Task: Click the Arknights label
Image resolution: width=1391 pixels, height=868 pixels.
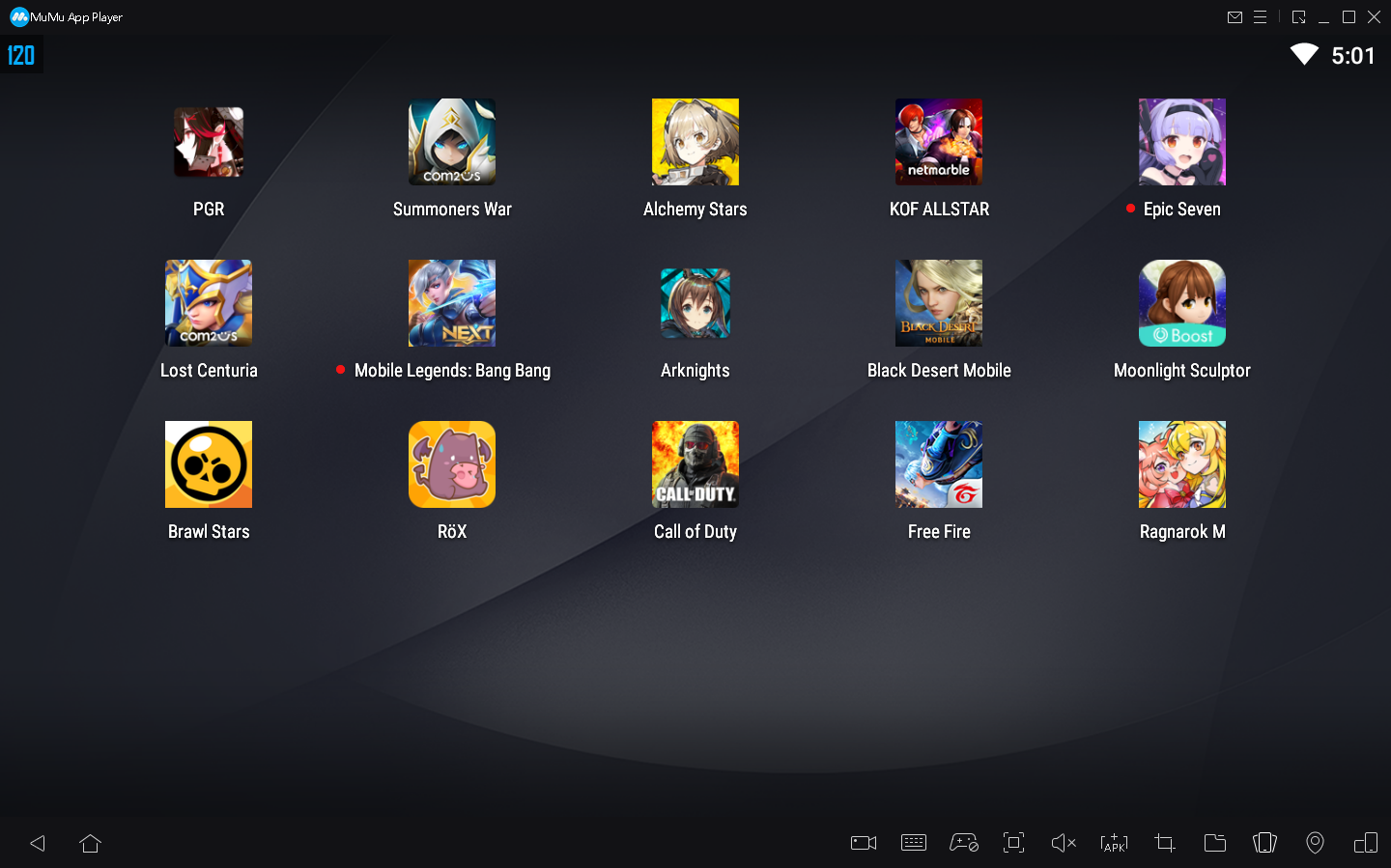Action: [x=695, y=371]
